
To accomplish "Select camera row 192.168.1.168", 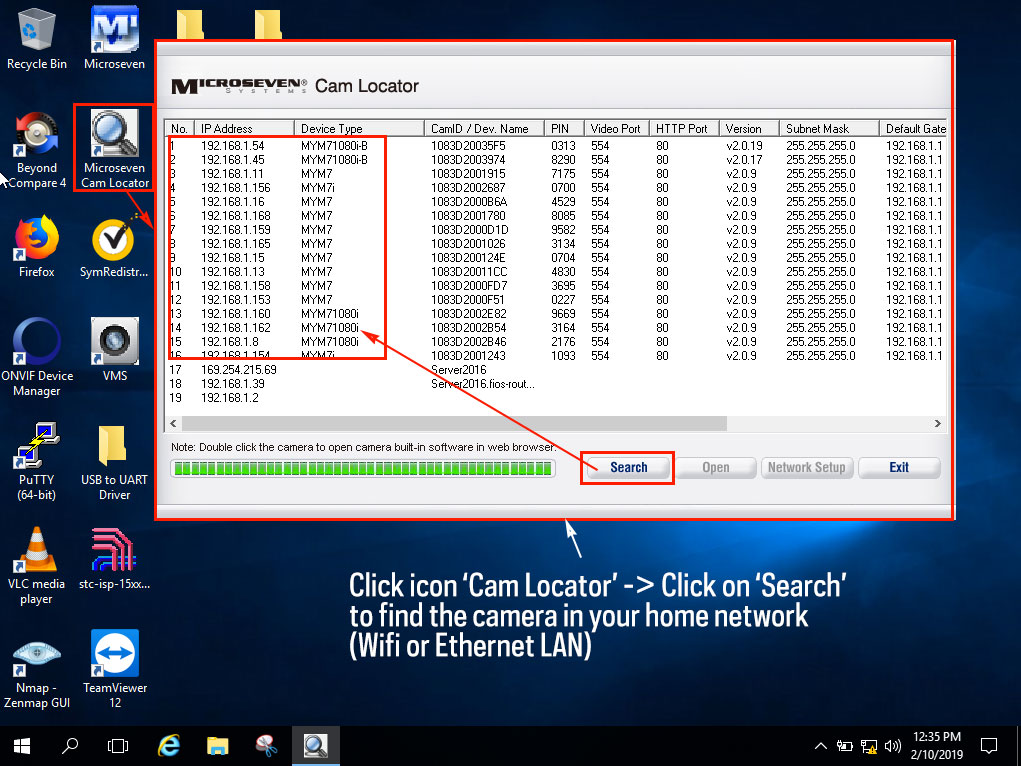I will (555, 216).
